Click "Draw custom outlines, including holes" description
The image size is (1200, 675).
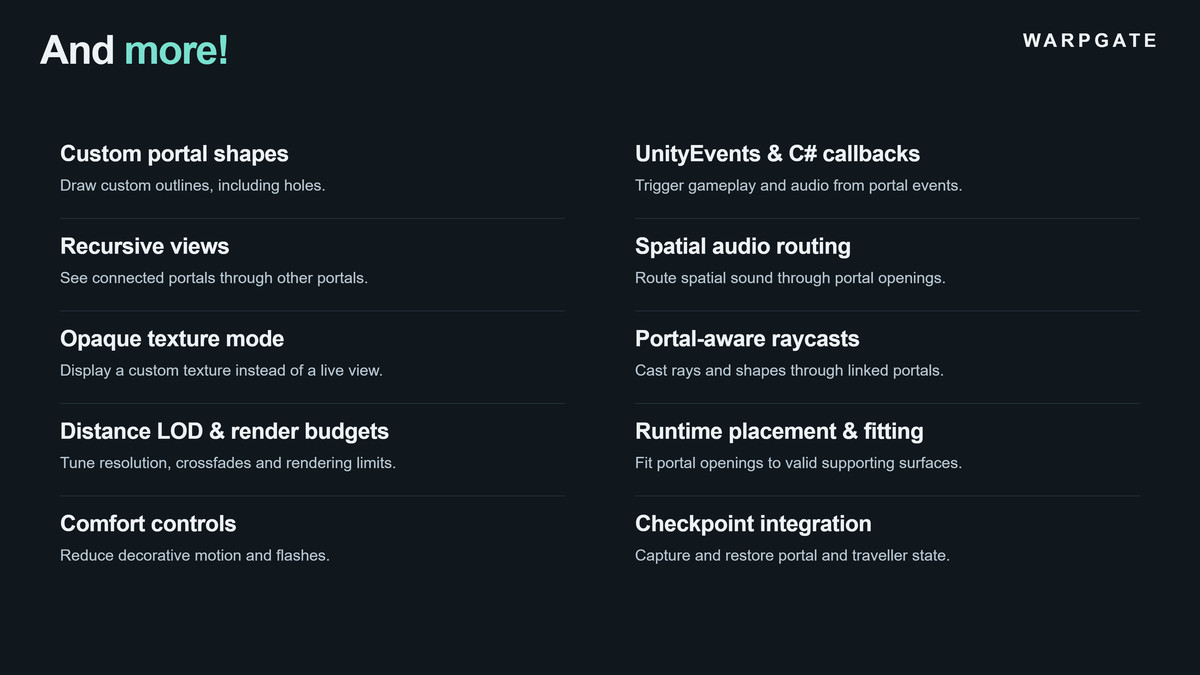[x=193, y=185]
